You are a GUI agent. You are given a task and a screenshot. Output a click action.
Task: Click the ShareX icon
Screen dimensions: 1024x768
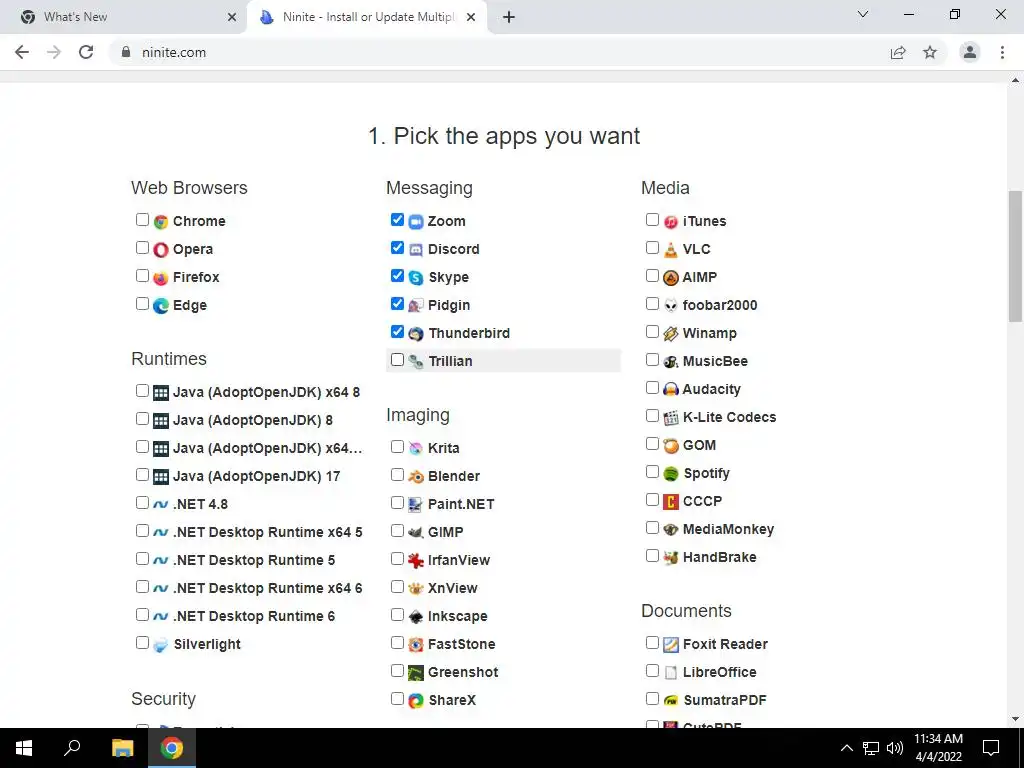pyautogui.click(x=416, y=701)
